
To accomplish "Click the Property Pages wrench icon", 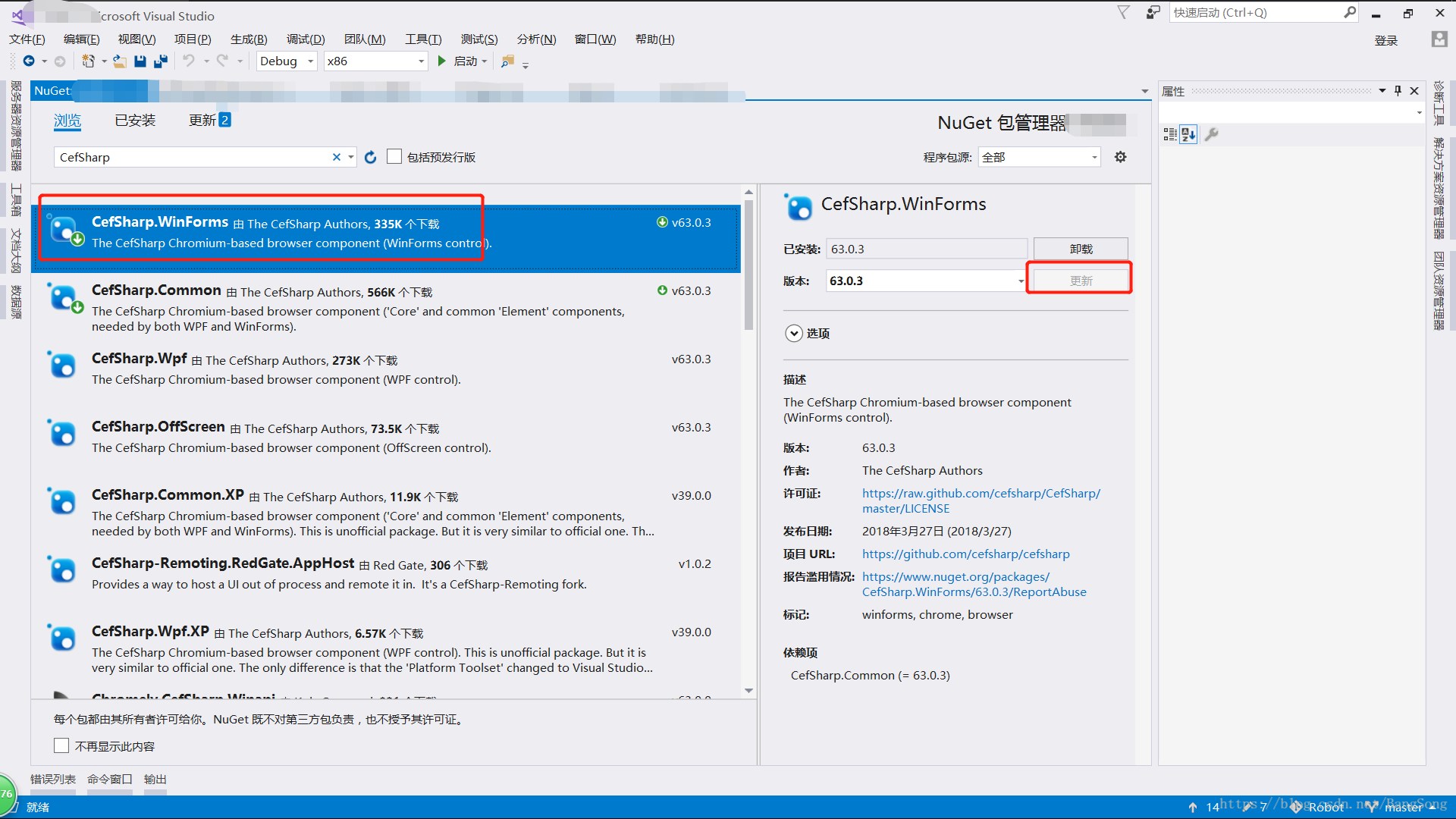I will (x=1211, y=134).
